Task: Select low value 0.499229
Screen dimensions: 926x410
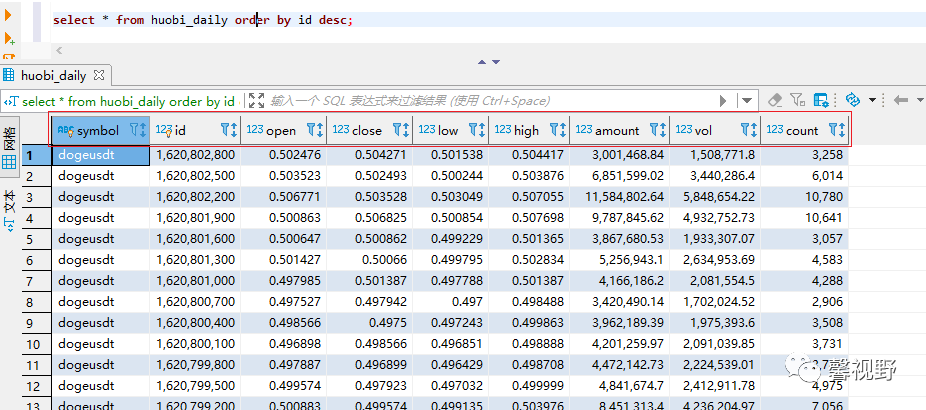Action: [x=451, y=239]
